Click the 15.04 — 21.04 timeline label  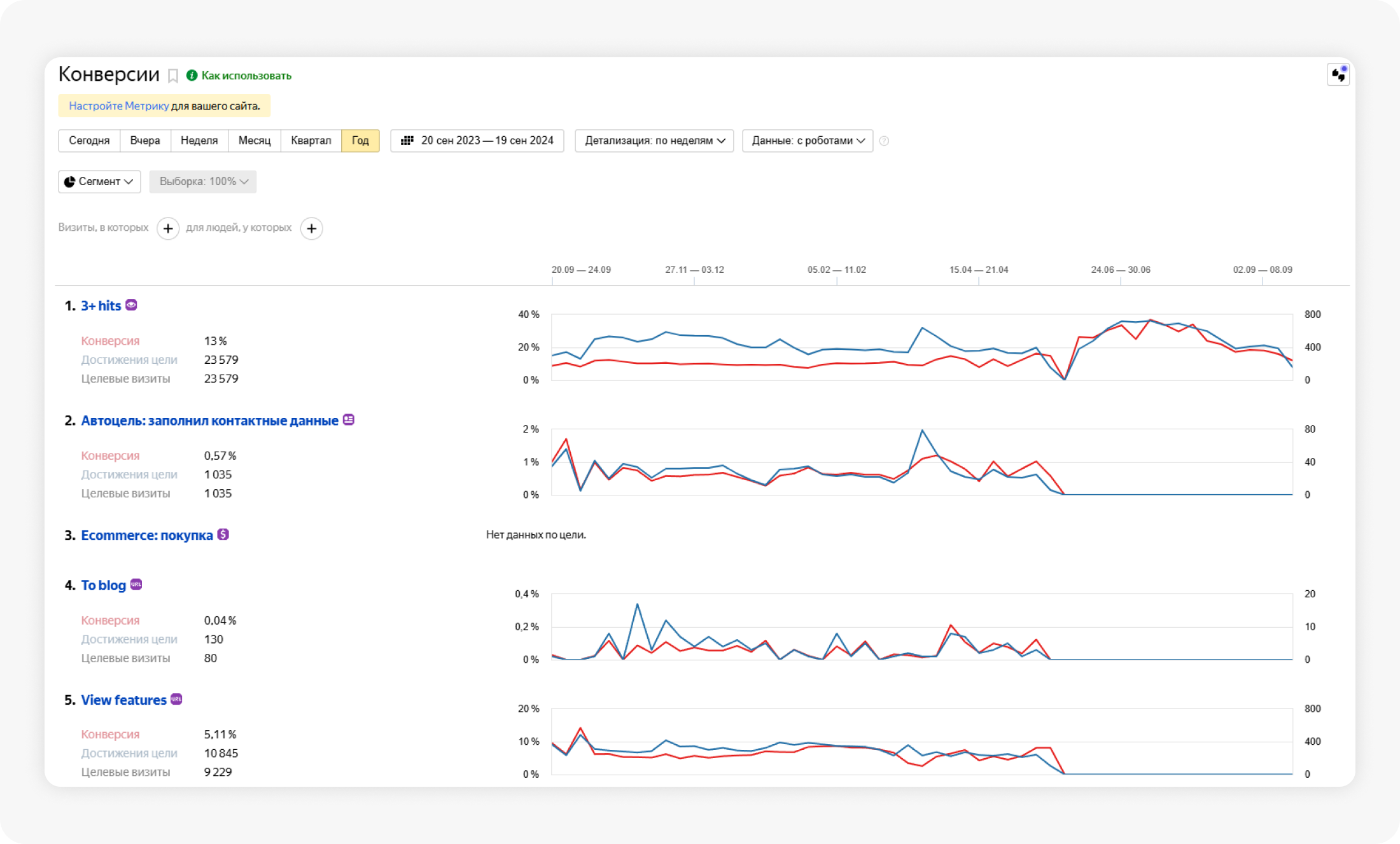coord(979,270)
